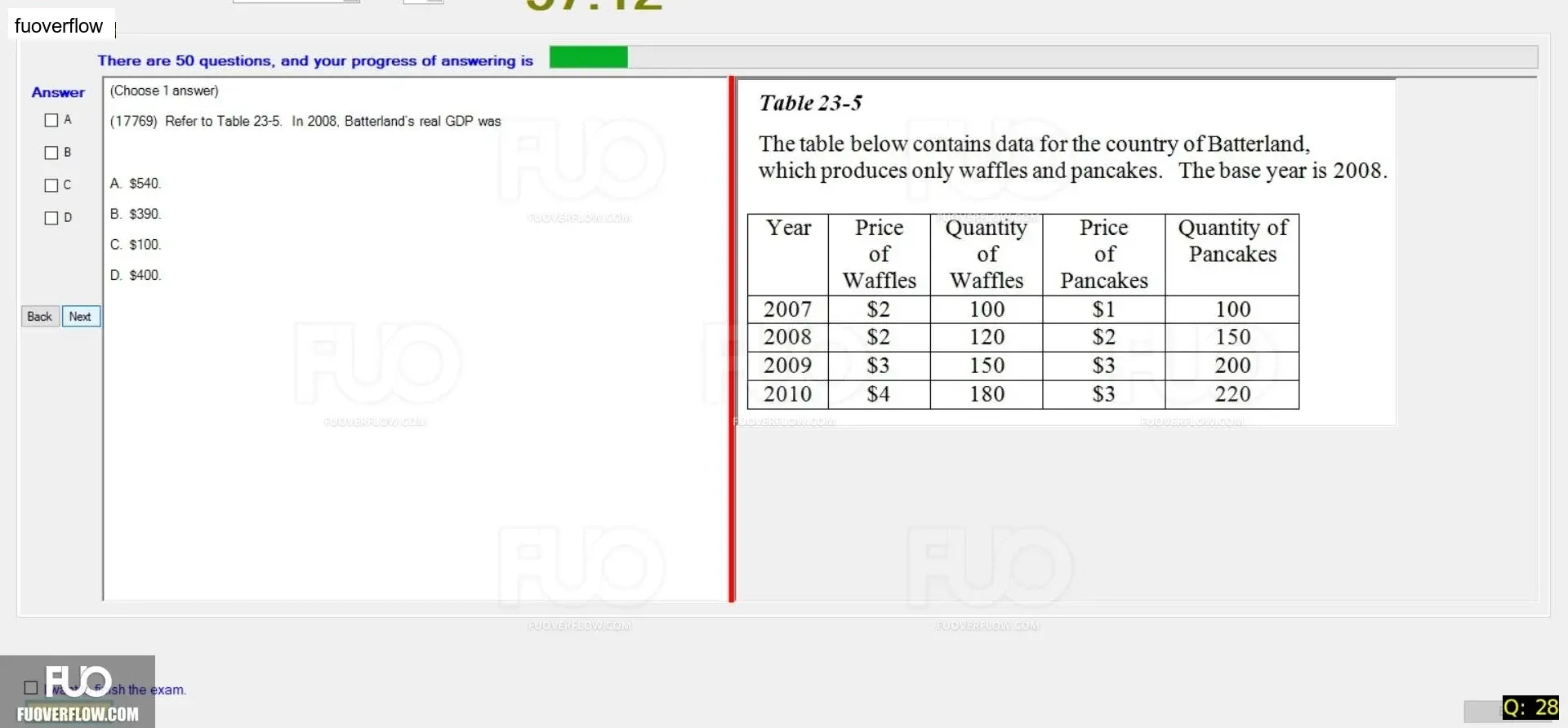Click the Answer column heading
Image resolution: width=1568 pixels, height=728 pixels.
point(58,93)
